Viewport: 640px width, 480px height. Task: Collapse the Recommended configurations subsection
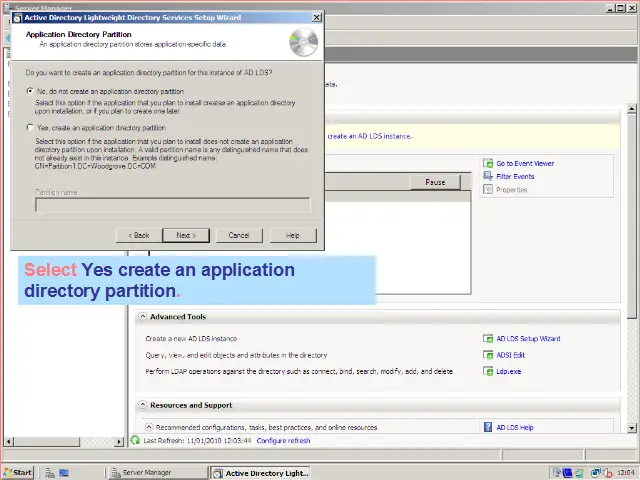149,427
